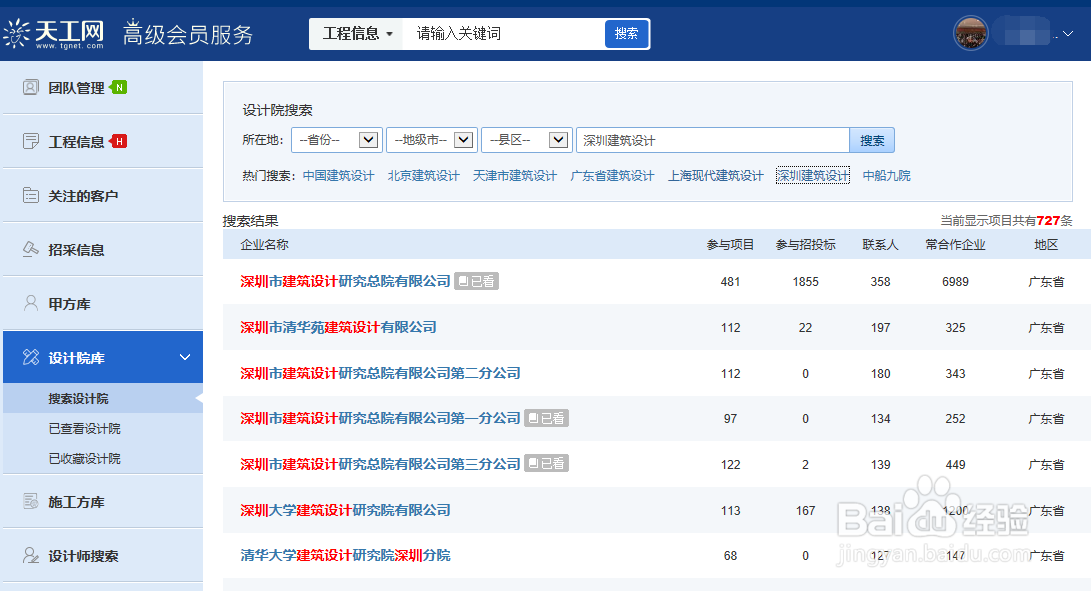Click the 甲方库 person icon
Viewport: 1091px width, 591px height.
click(31, 303)
